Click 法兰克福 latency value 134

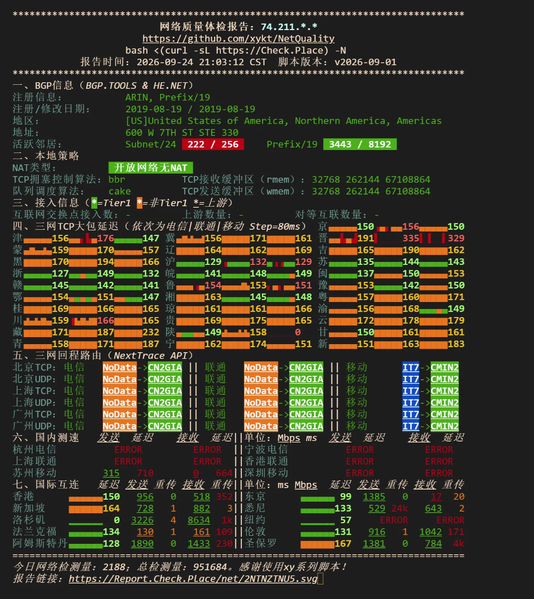point(111,532)
